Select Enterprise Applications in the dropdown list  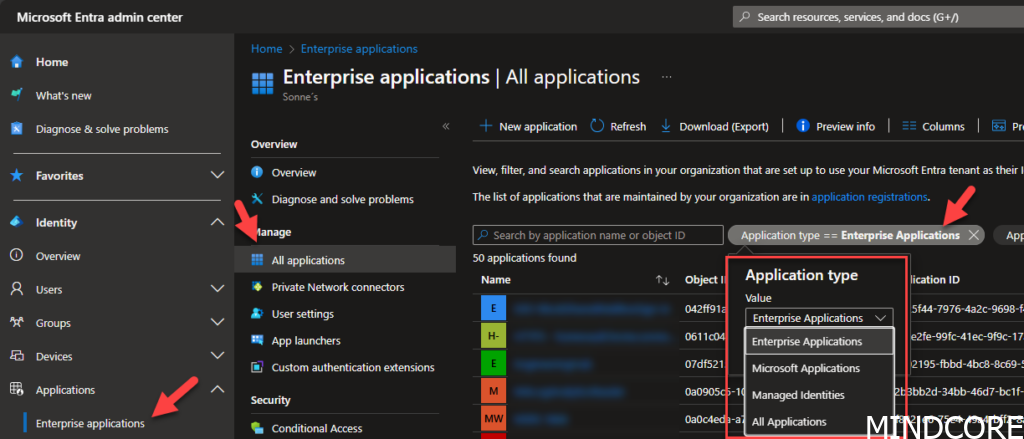pyautogui.click(x=819, y=342)
